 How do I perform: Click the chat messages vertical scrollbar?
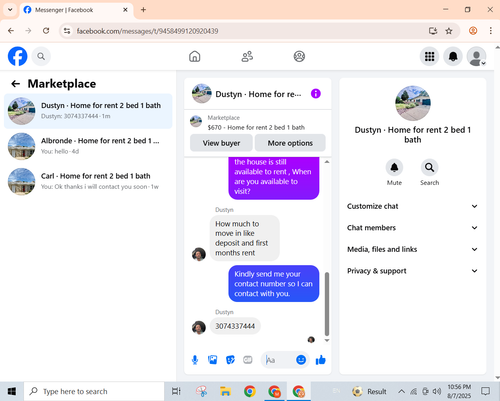point(327,304)
